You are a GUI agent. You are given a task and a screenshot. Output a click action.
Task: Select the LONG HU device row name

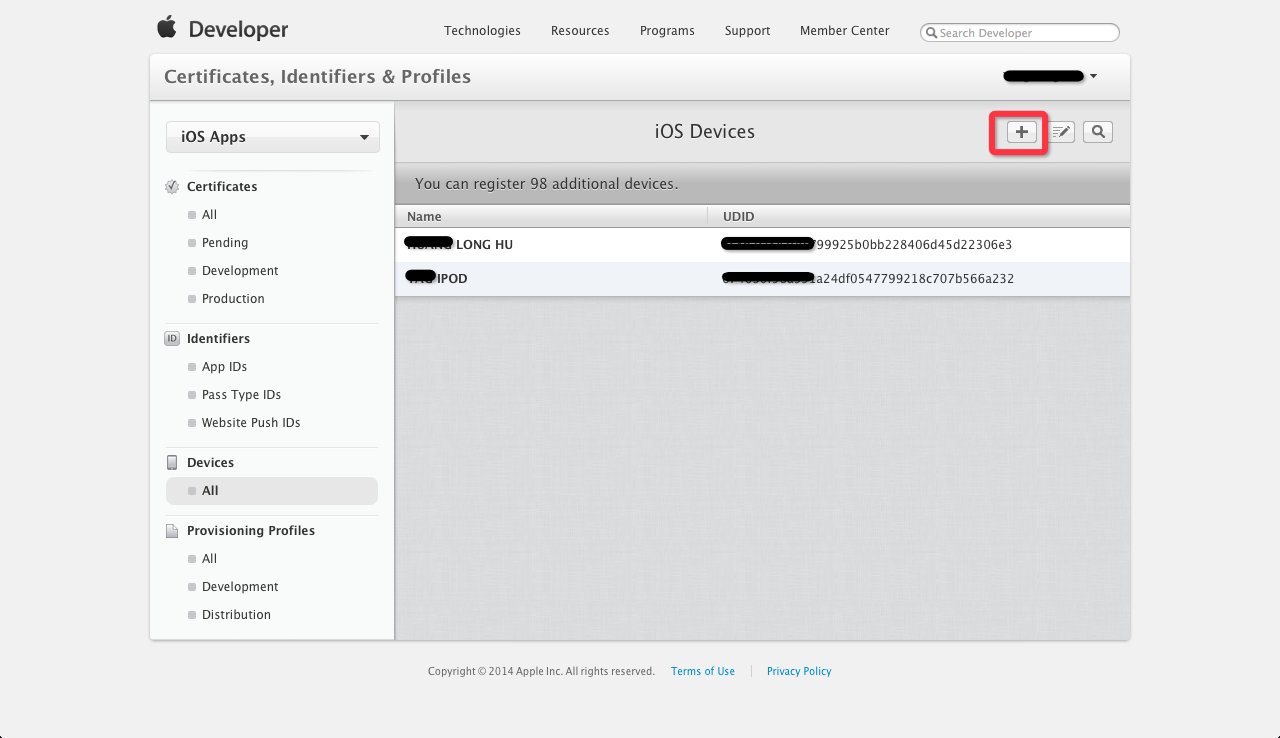(x=460, y=245)
